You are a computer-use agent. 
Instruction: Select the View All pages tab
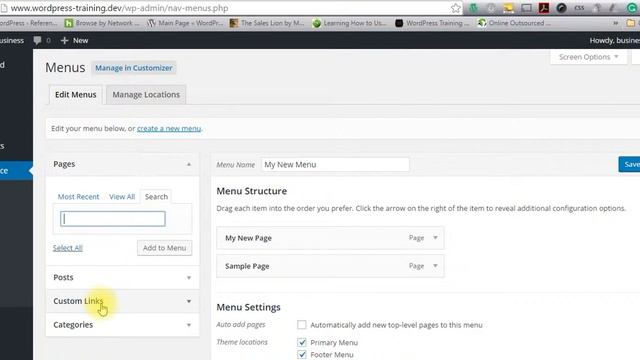[x=122, y=197]
